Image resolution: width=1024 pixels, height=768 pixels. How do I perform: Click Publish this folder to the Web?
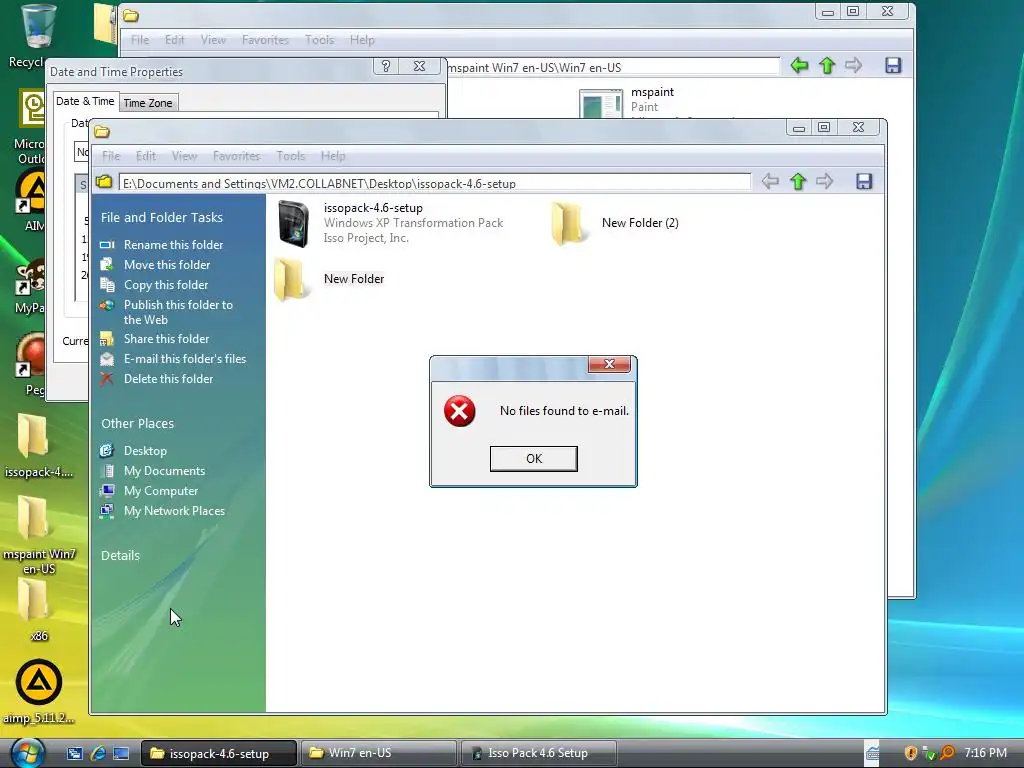click(178, 312)
